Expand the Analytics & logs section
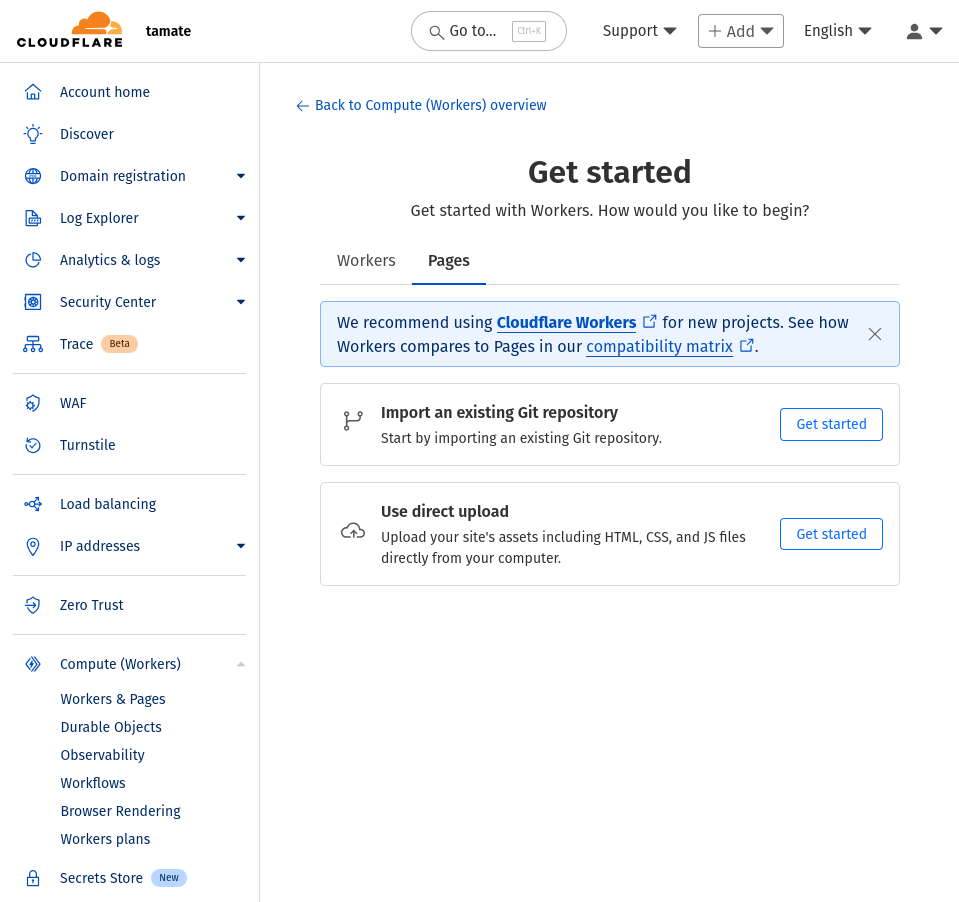Screen dimensions: 959x902 [240, 260]
